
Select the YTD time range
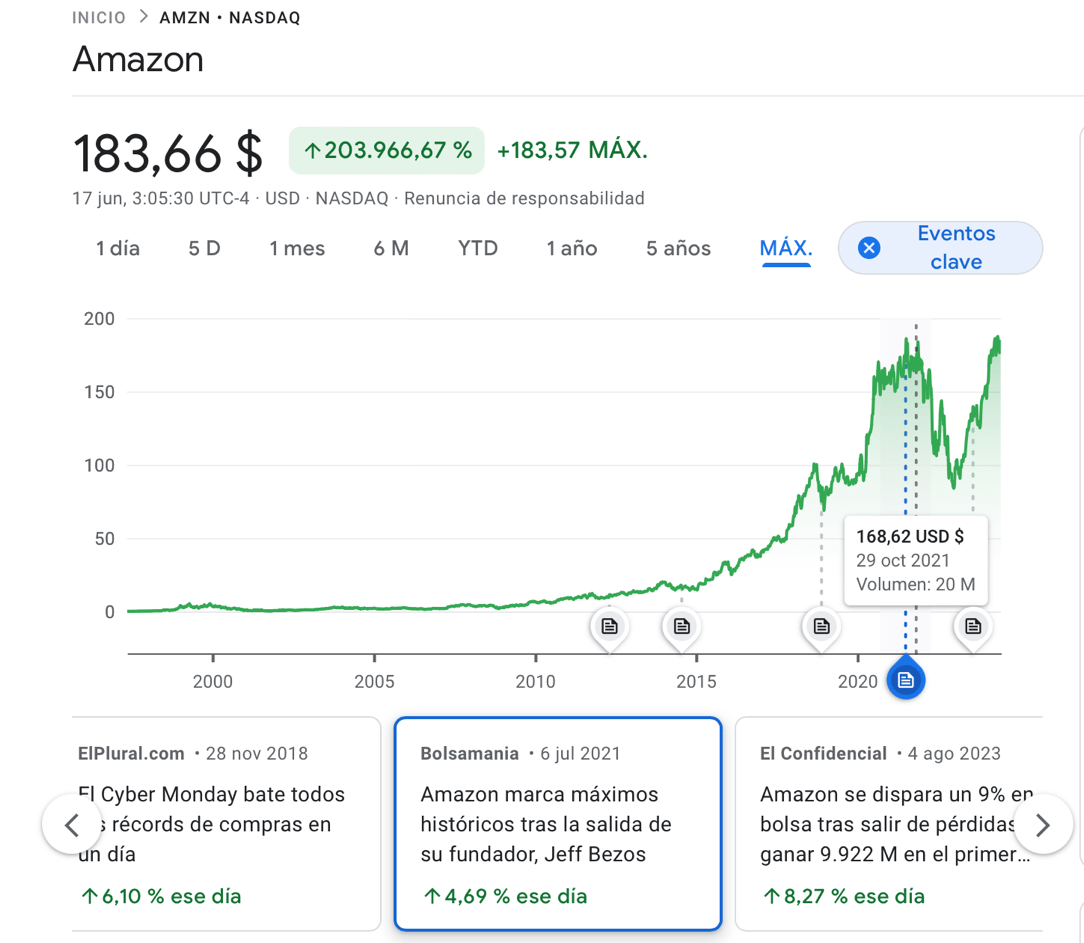pyautogui.click(x=478, y=249)
